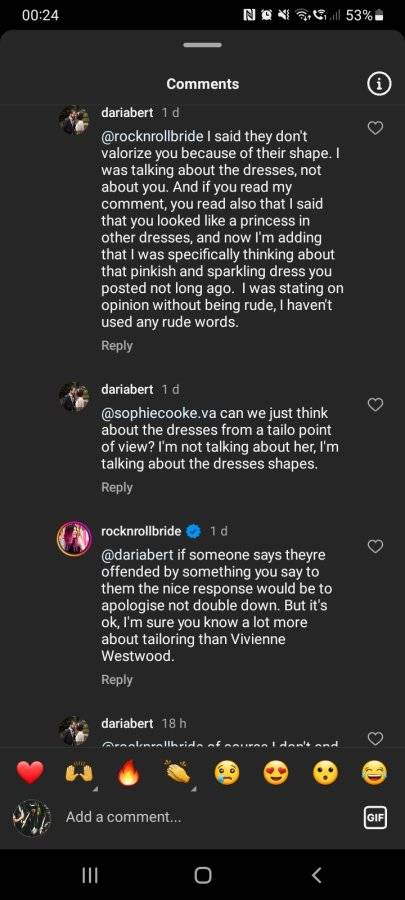Reply to dariabert's sophiecooke.va comment
The height and width of the screenshot is (900, 405).
click(x=116, y=487)
